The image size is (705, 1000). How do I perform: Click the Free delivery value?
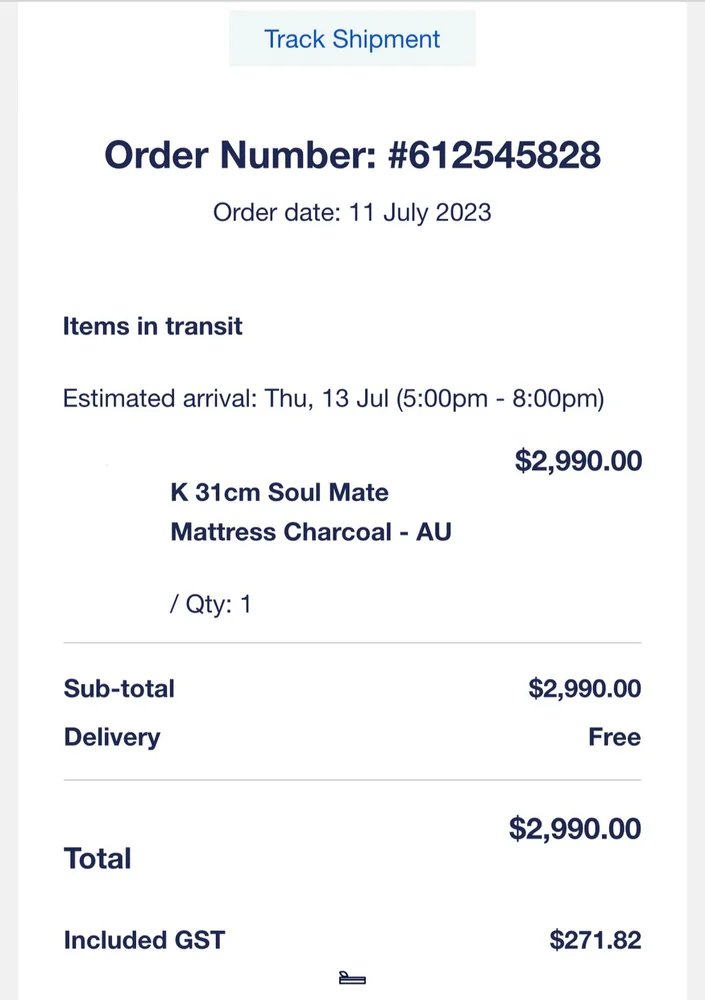coord(614,737)
